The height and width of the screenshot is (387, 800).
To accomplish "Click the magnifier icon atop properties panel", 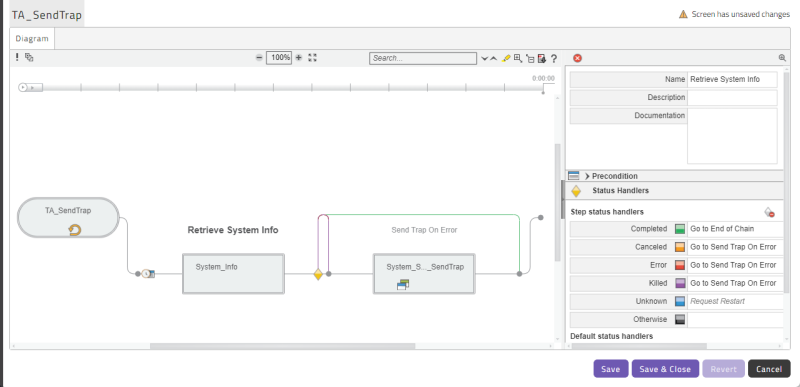I will click(782, 58).
